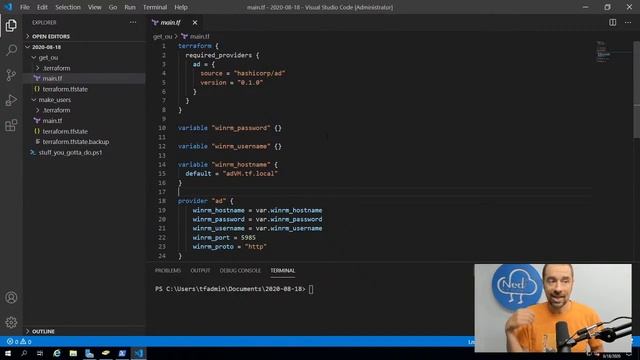
Task: Click errors and warnings count in status bar
Action: 19,341
